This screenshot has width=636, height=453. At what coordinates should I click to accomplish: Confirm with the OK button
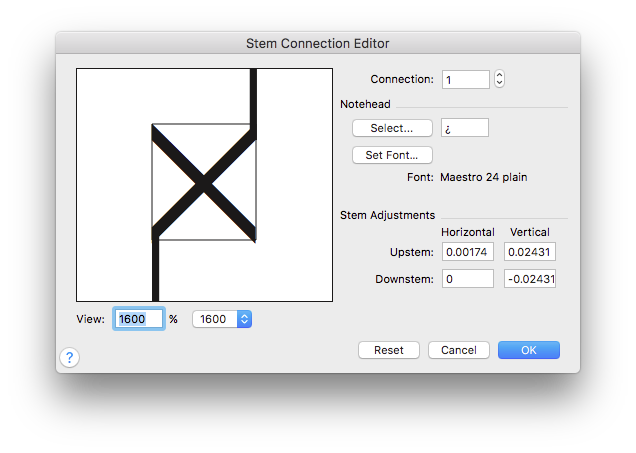[x=529, y=350]
